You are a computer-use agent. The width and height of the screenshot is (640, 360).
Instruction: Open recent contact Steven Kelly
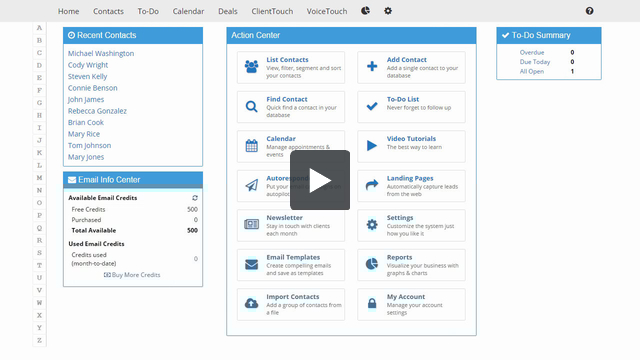coord(87,76)
